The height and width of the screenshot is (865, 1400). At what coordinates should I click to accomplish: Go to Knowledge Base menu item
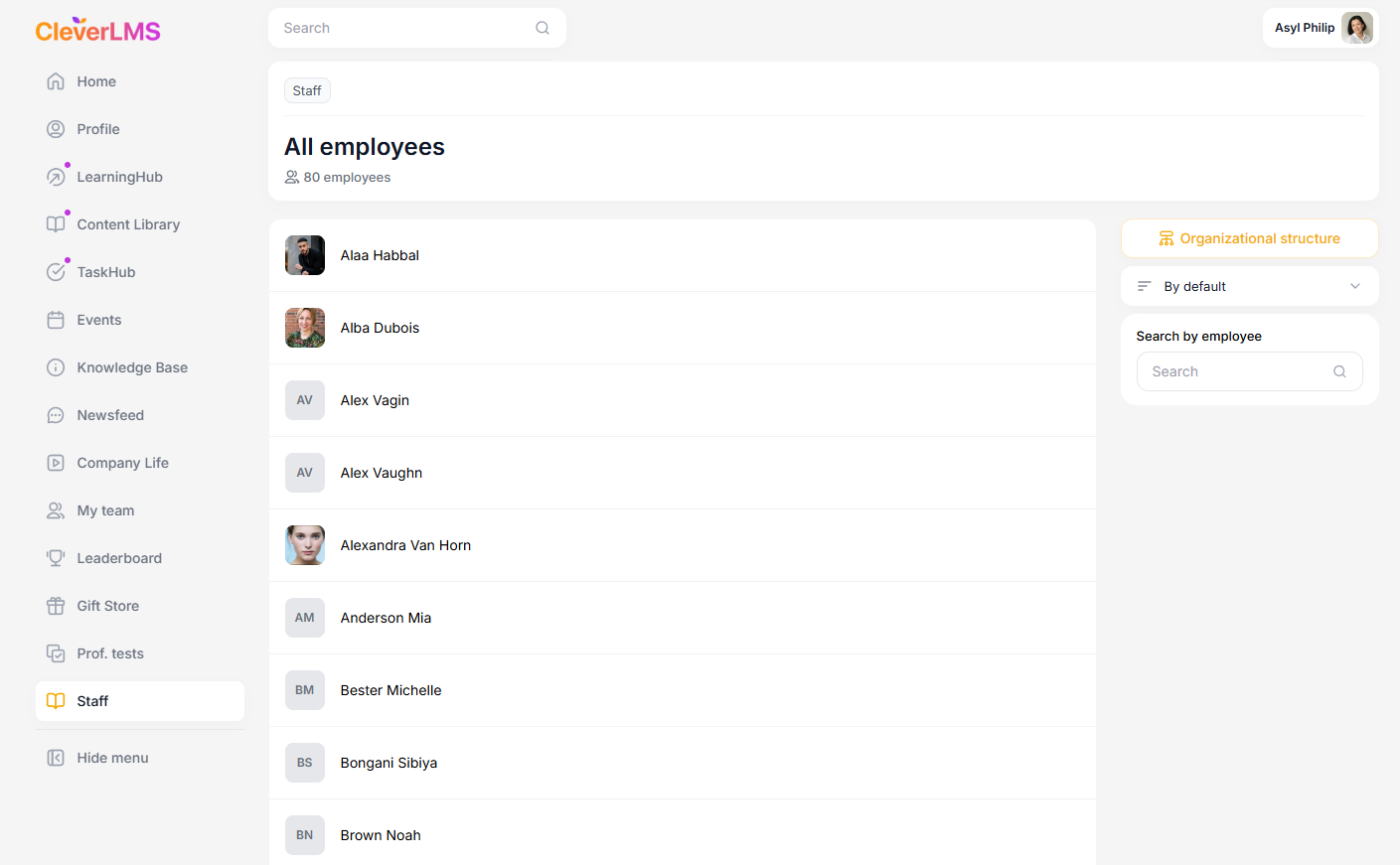pyautogui.click(x=132, y=367)
